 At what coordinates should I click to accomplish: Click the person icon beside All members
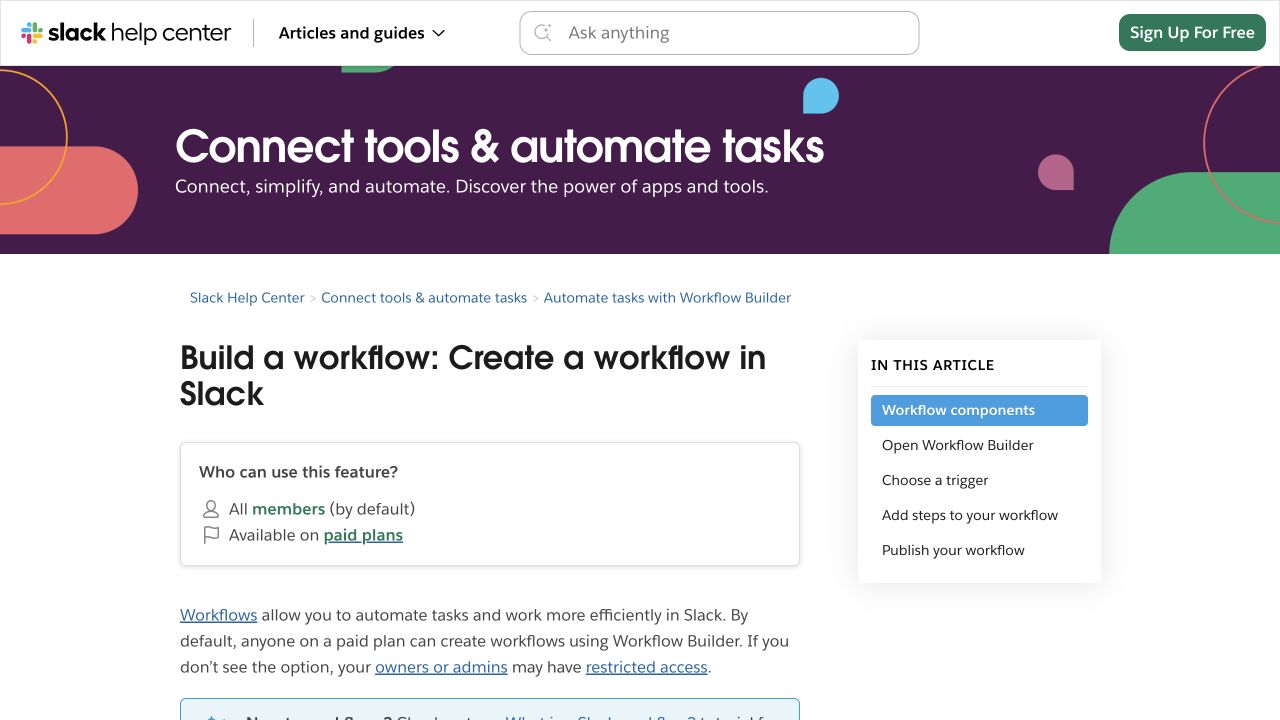211,509
